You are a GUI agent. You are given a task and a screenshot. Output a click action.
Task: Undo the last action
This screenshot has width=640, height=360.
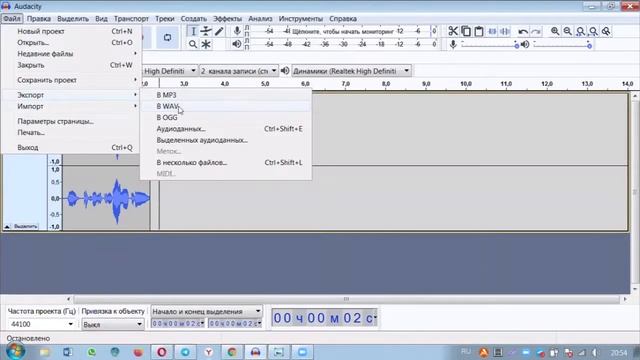click(x=523, y=31)
